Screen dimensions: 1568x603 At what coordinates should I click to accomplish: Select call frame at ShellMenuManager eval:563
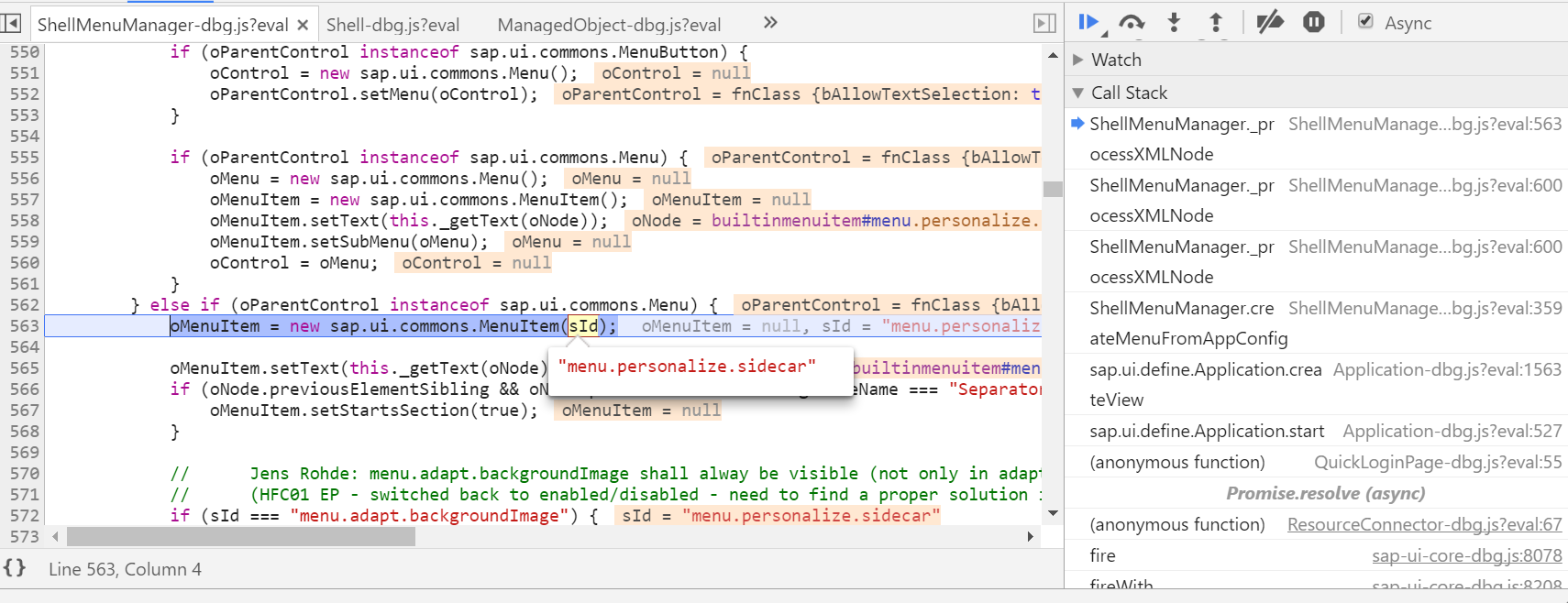1317,139
